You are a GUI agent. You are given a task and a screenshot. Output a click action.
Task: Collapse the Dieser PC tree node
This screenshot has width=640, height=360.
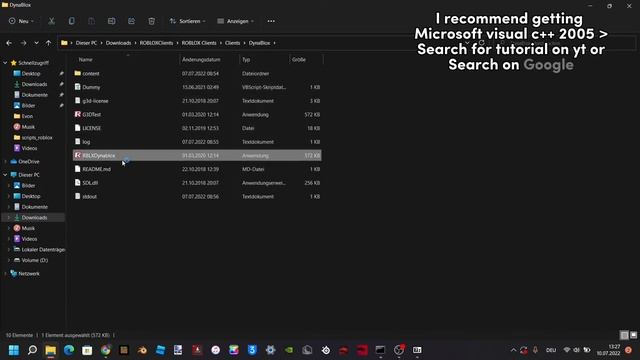(5, 175)
